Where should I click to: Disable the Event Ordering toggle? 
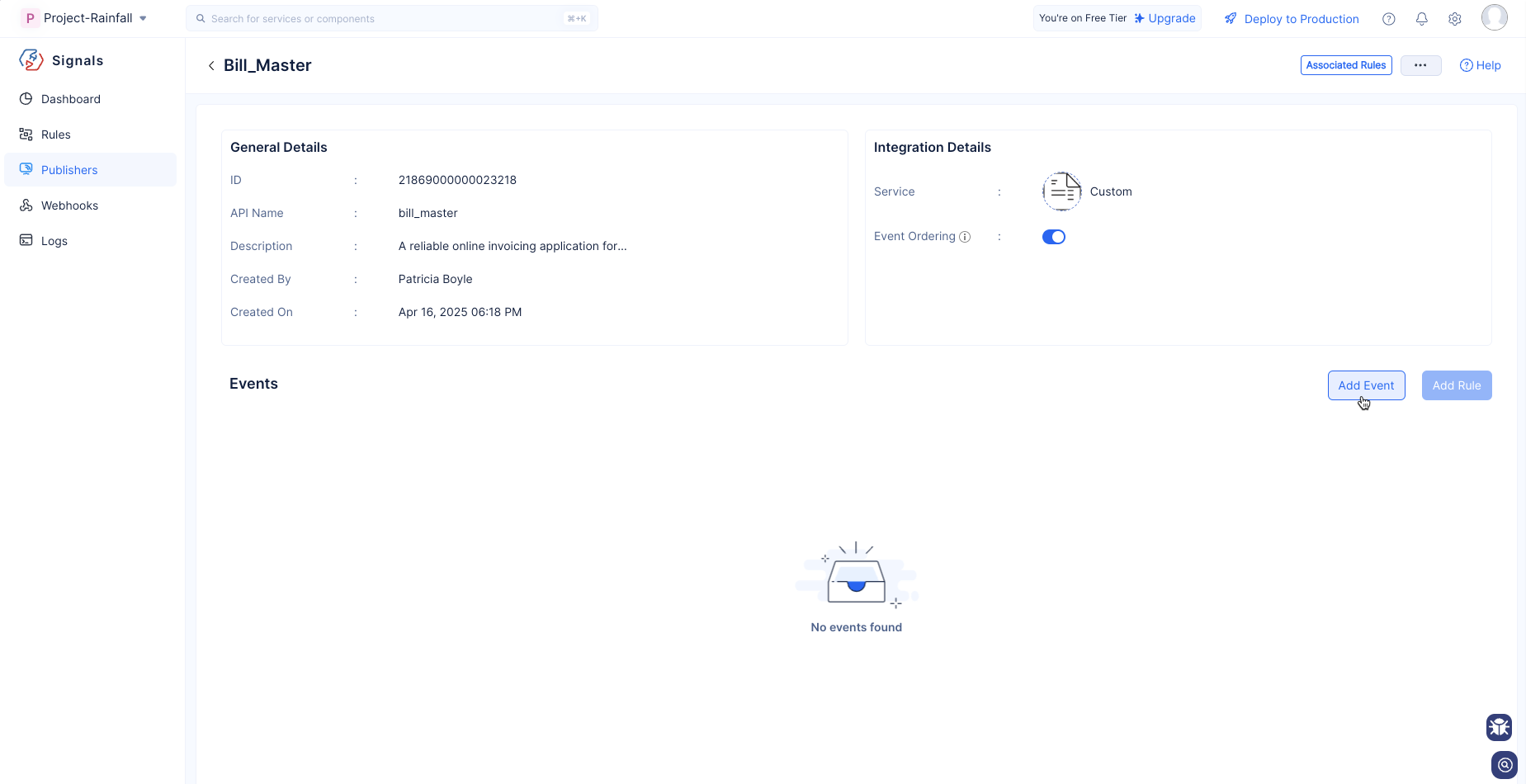pos(1054,237)
